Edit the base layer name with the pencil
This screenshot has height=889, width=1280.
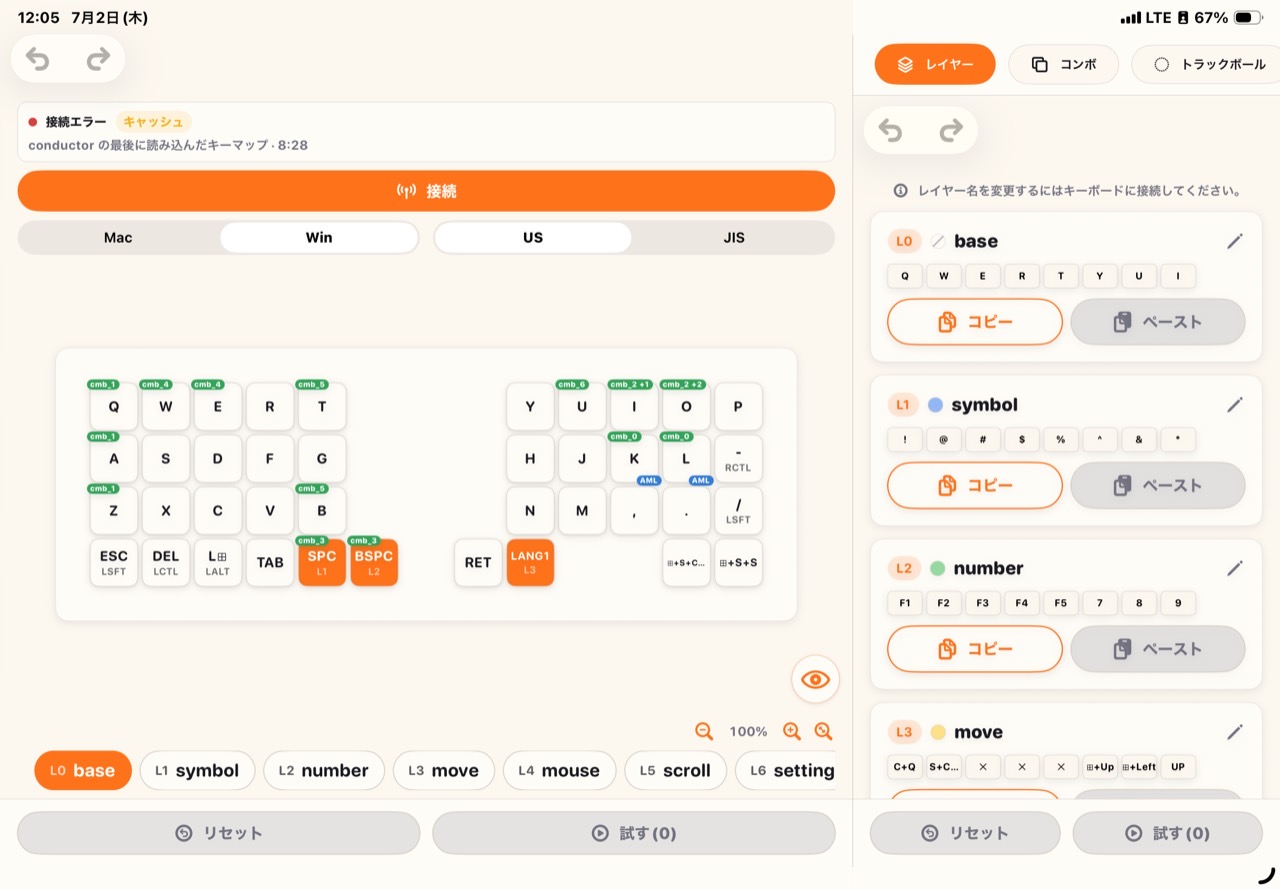pyautogui.click(x=1235, y=241)
